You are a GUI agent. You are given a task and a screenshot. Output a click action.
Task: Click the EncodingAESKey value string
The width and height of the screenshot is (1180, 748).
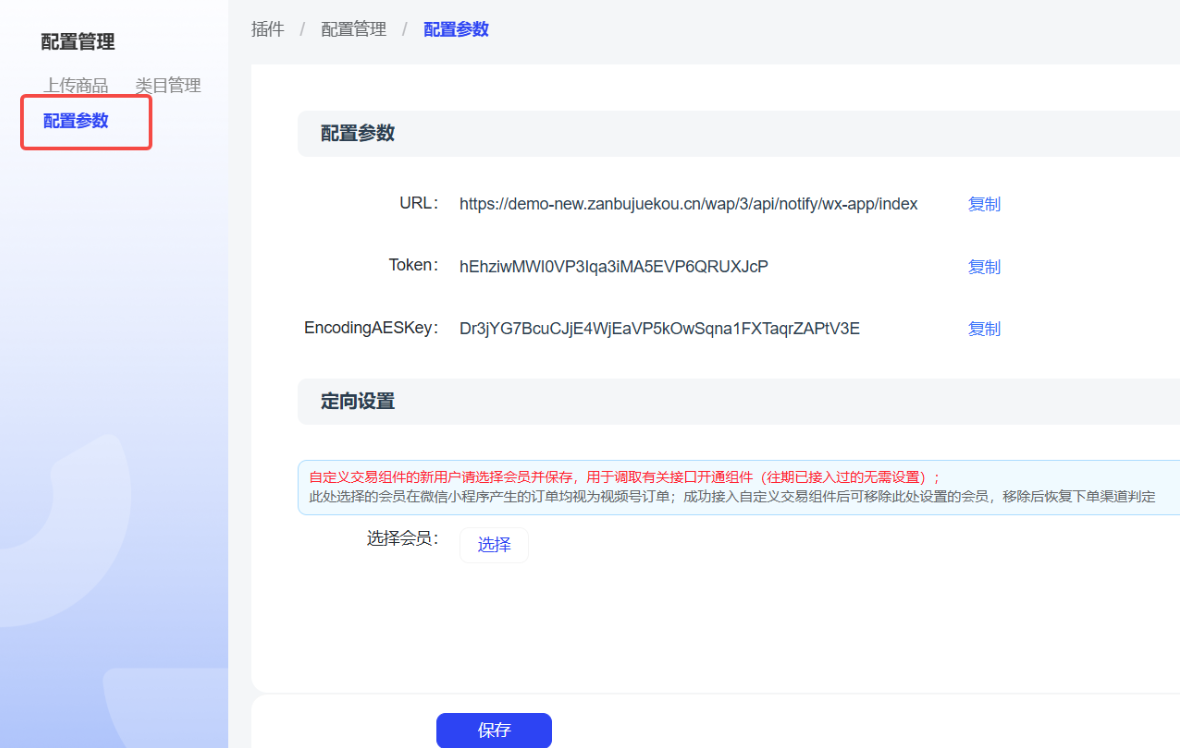click(659, 329)
